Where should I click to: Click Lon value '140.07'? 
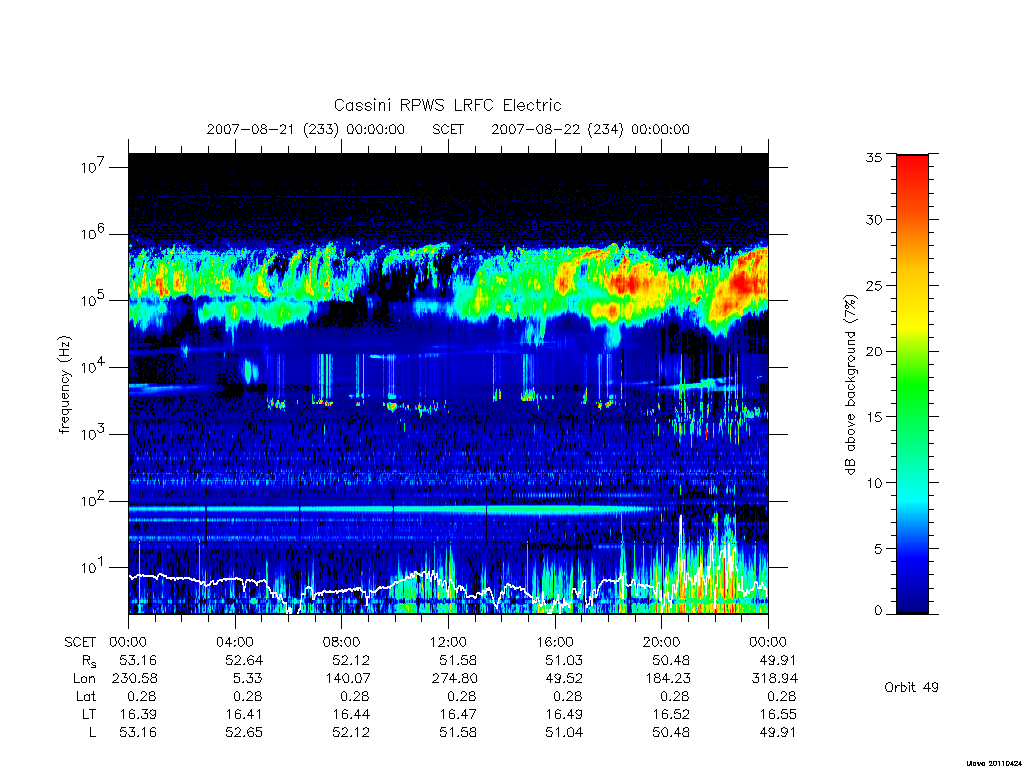point(348,679)
